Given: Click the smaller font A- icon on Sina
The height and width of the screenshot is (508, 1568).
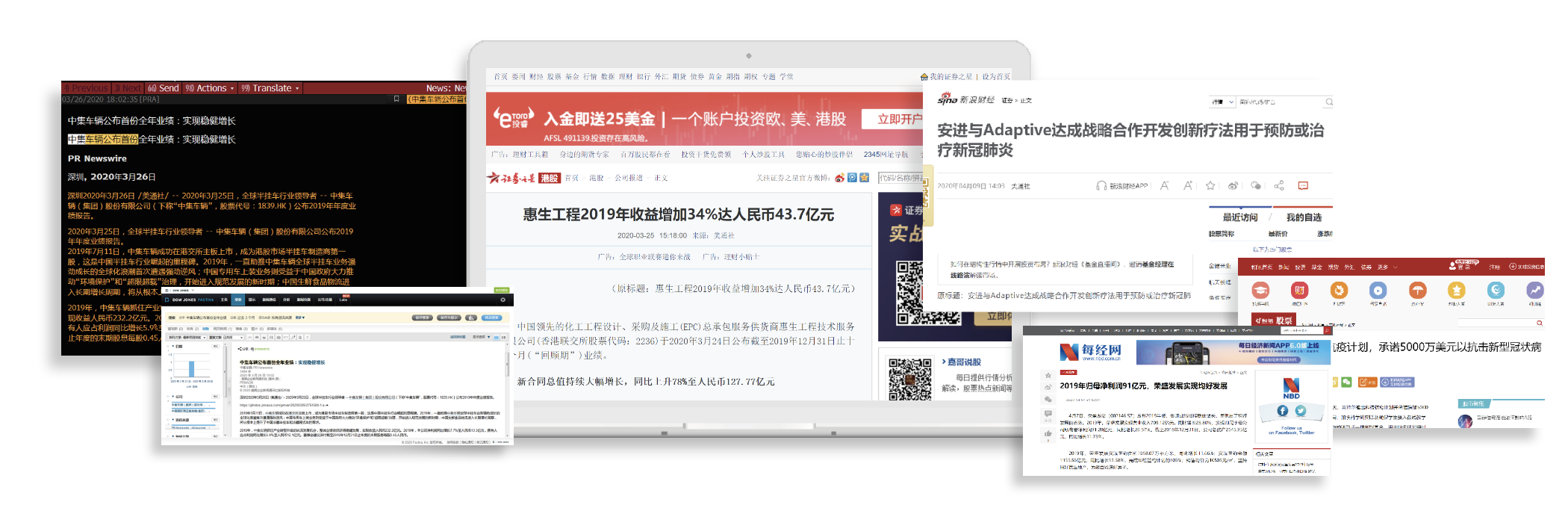Looking at the screenshot, I should (1164, 185).
